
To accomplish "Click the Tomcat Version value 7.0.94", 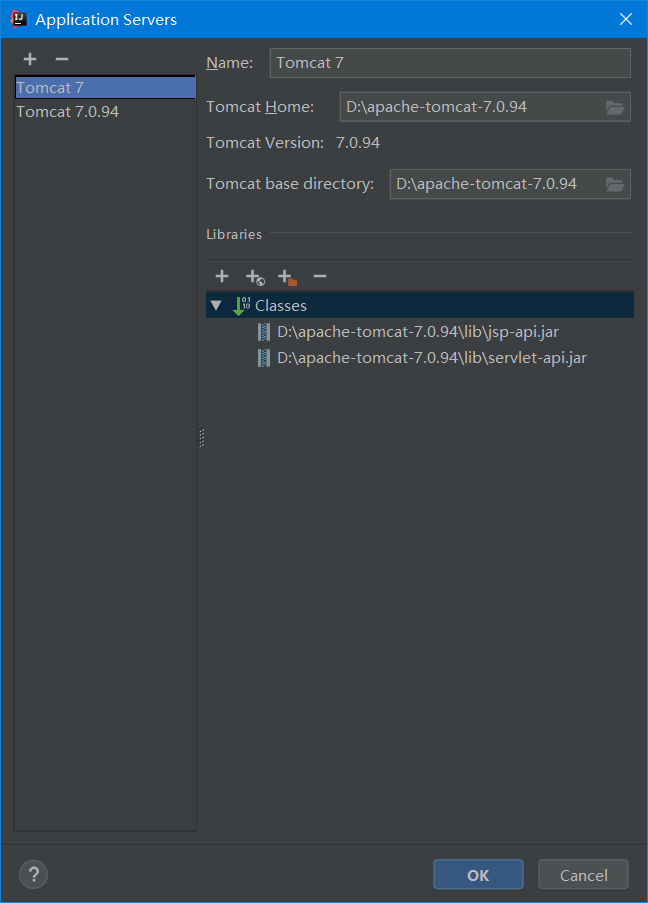I will coord(358,143).
